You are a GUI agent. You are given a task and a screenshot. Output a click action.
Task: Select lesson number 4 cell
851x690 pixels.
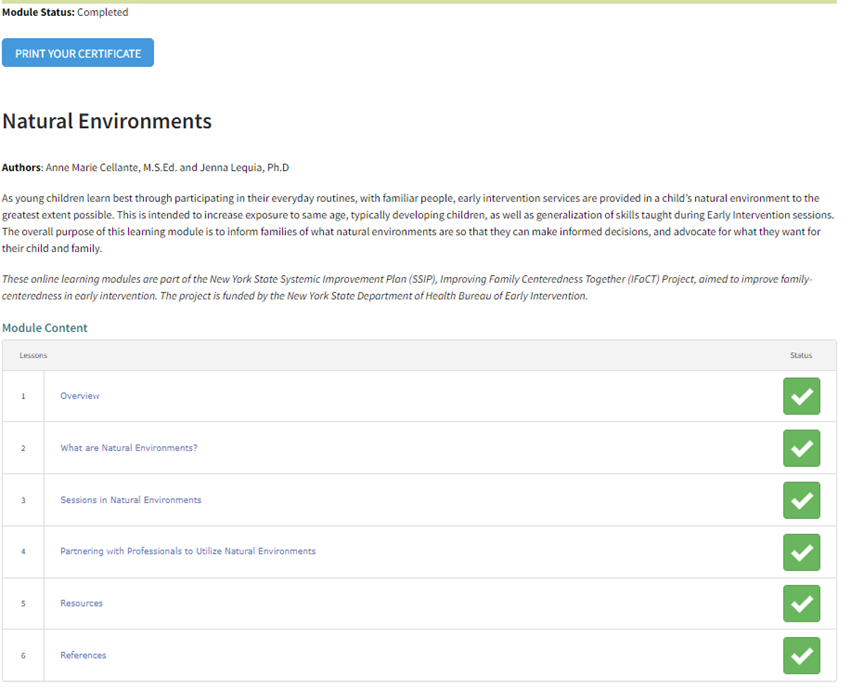point(23,552)
